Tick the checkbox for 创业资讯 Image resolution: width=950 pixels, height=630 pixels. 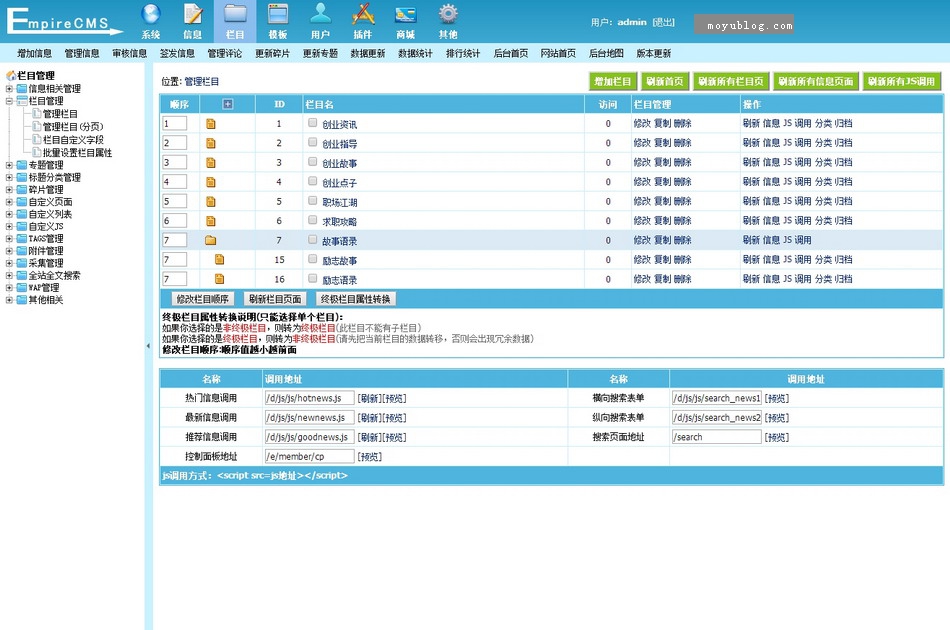[313, 123]
